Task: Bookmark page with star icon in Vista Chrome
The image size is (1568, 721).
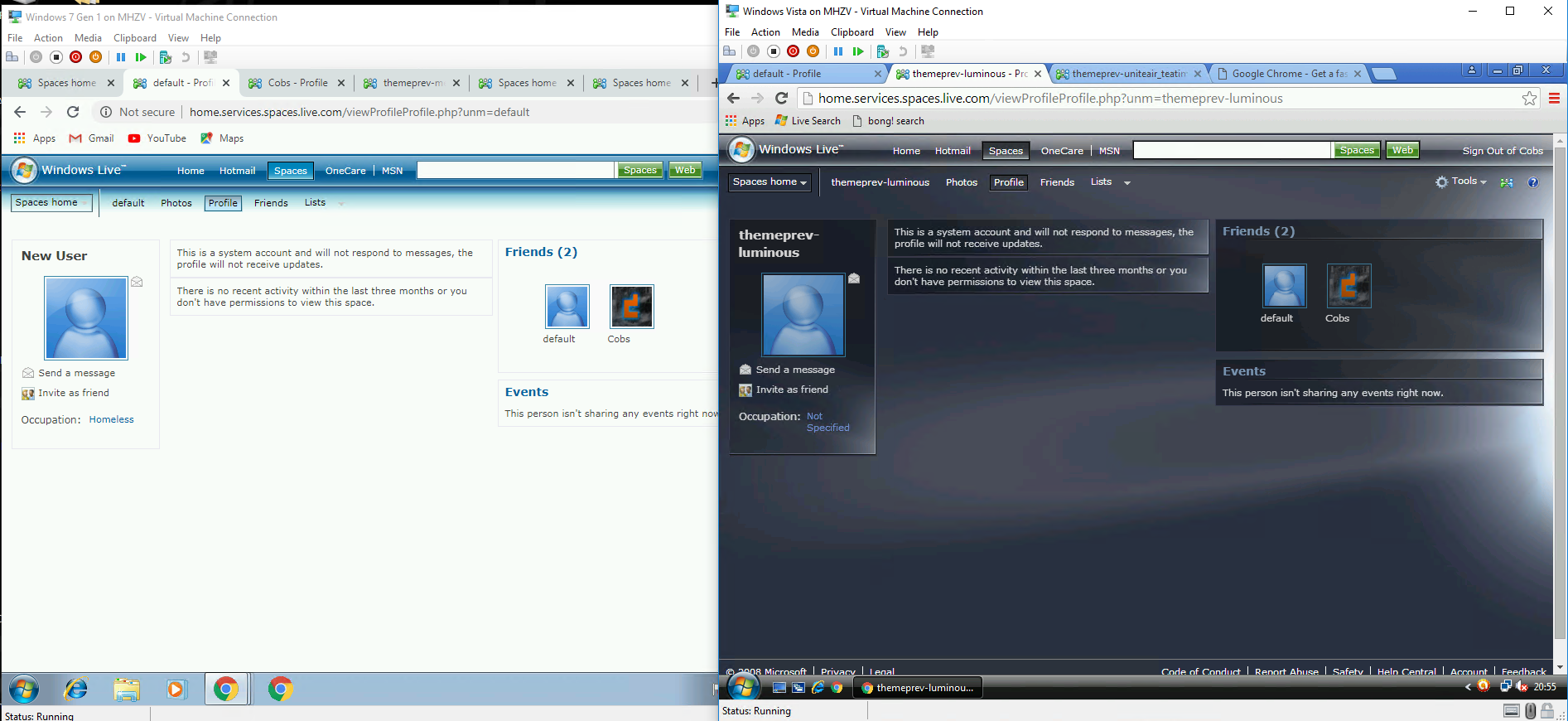Action: click(1529, 99)
